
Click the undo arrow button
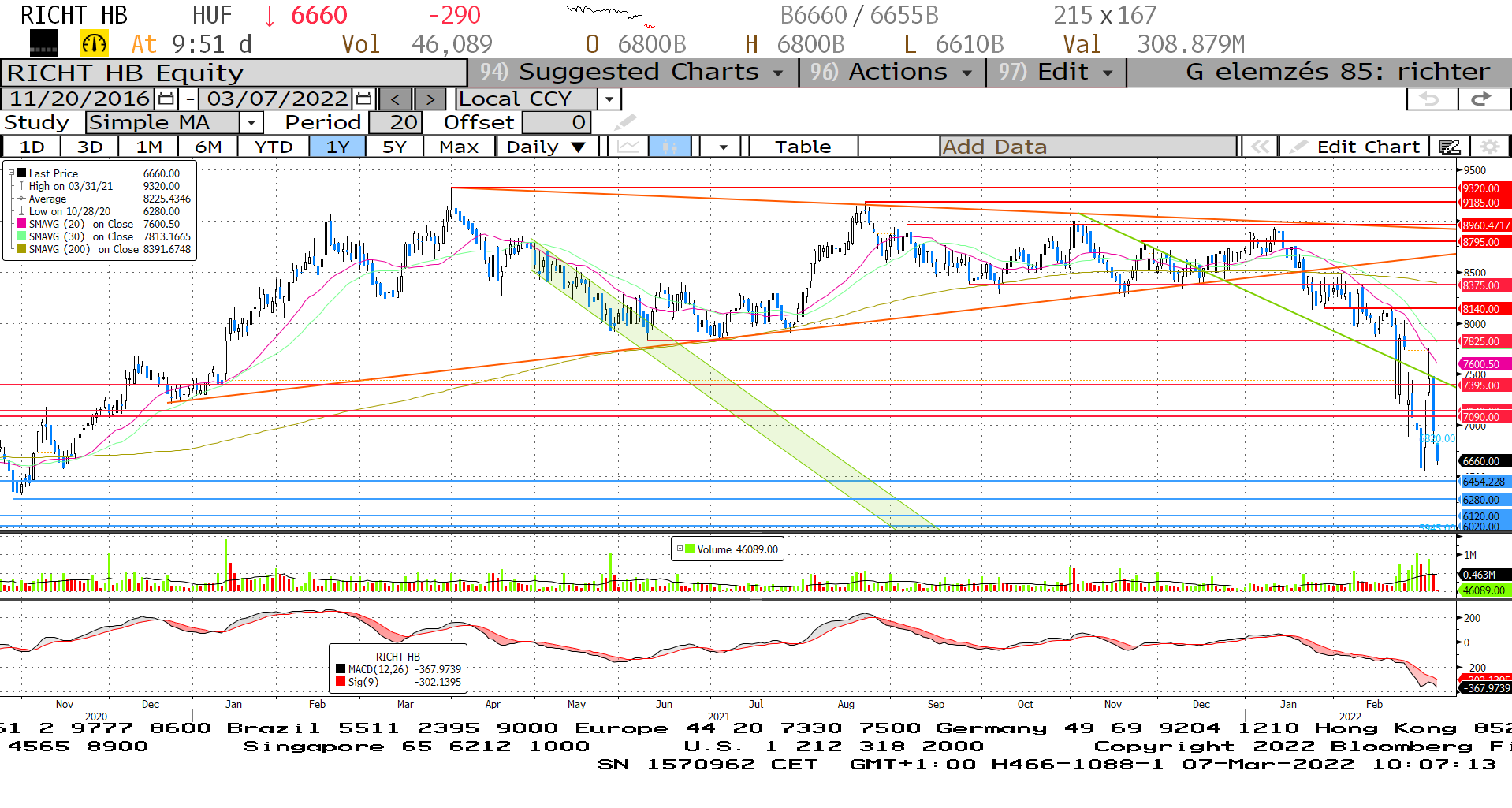pyautogui.click(x=1431, y=99)
